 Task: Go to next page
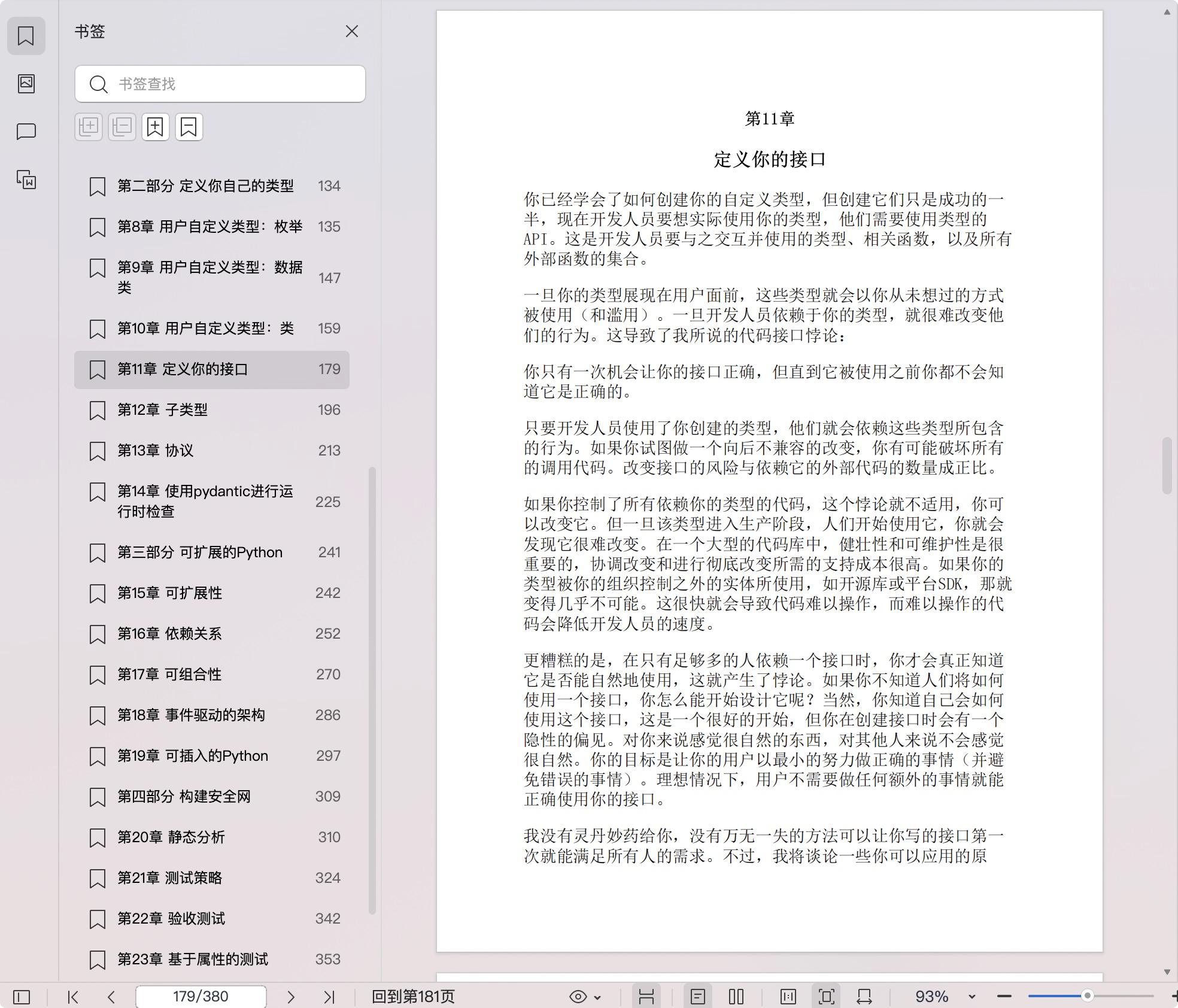coord(291,997)
